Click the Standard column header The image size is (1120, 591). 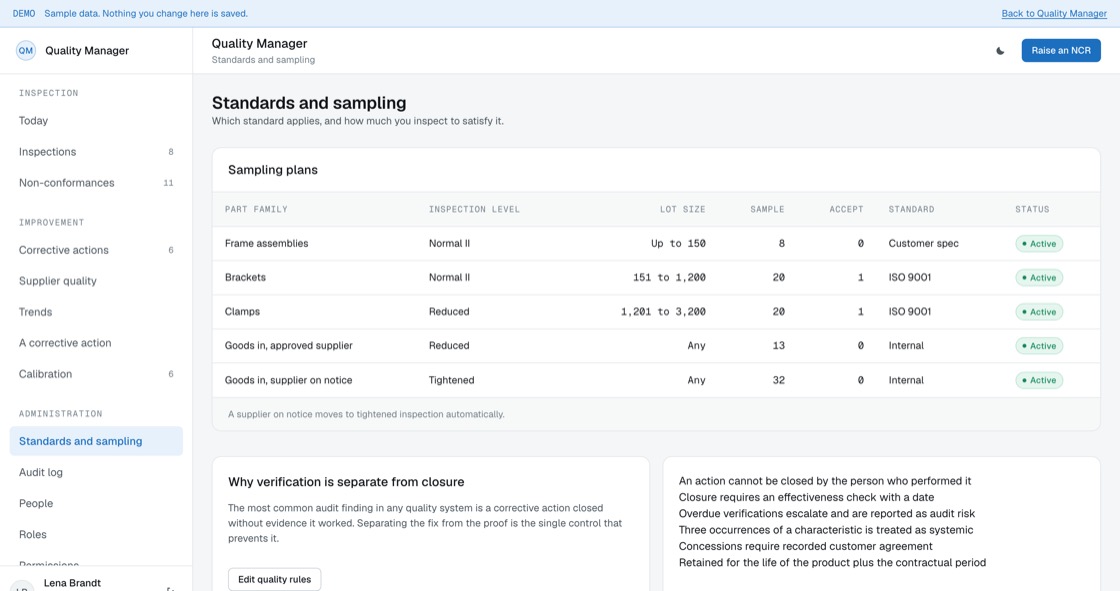click(911, 209)
